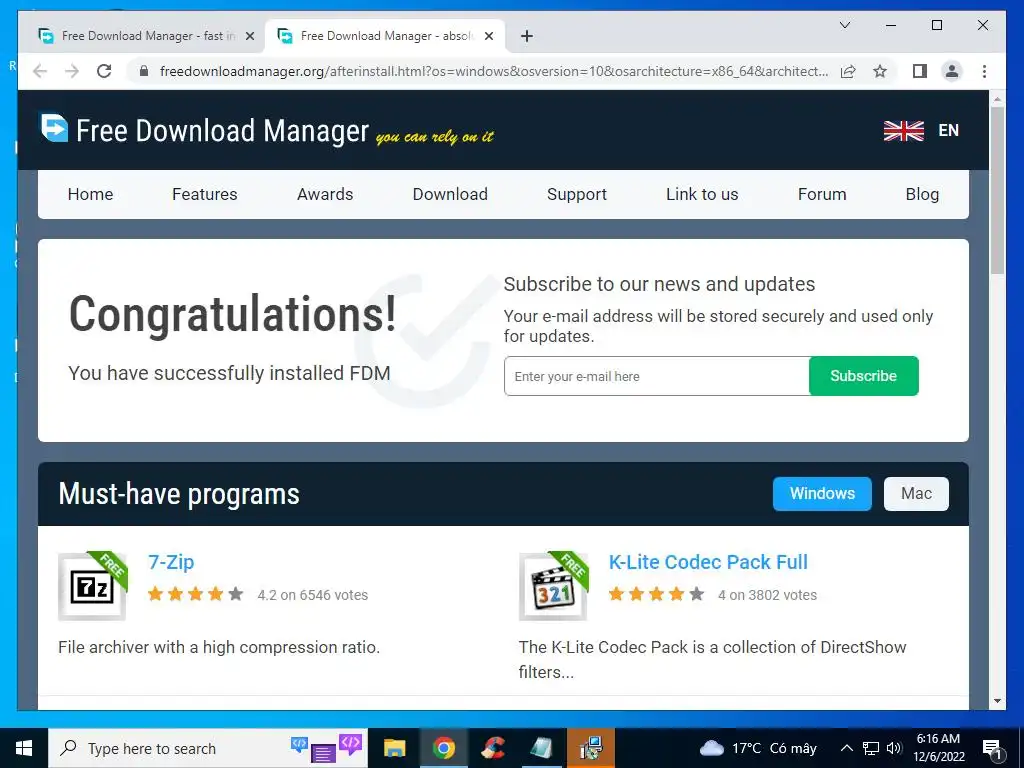
Task: Click the 7-Zip program icon
Action: pyautogui.click(x=93, y=586)
